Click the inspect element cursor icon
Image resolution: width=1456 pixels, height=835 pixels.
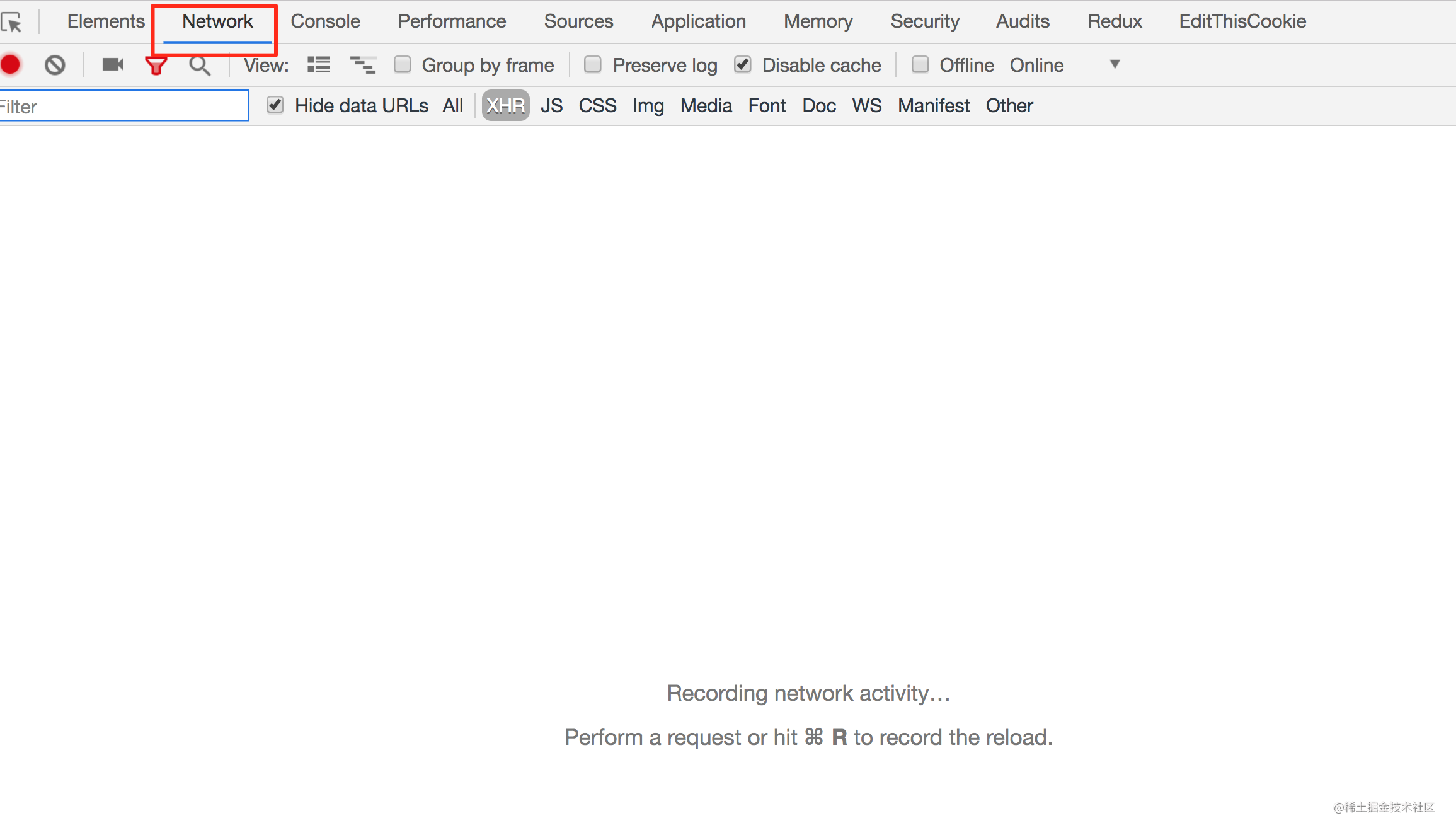pos(11,23)
